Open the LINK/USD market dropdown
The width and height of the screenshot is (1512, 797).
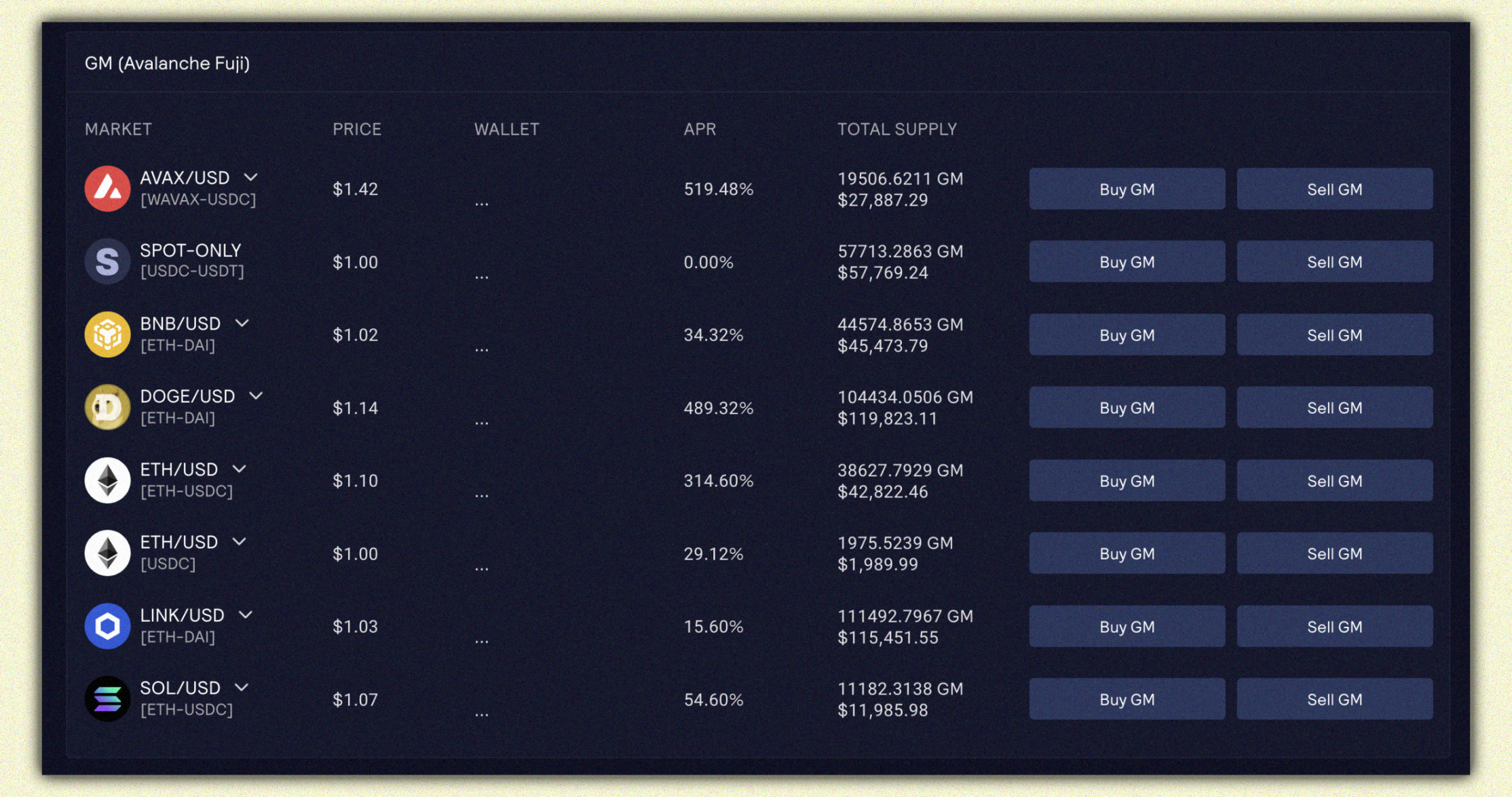[x=246, y=615]
